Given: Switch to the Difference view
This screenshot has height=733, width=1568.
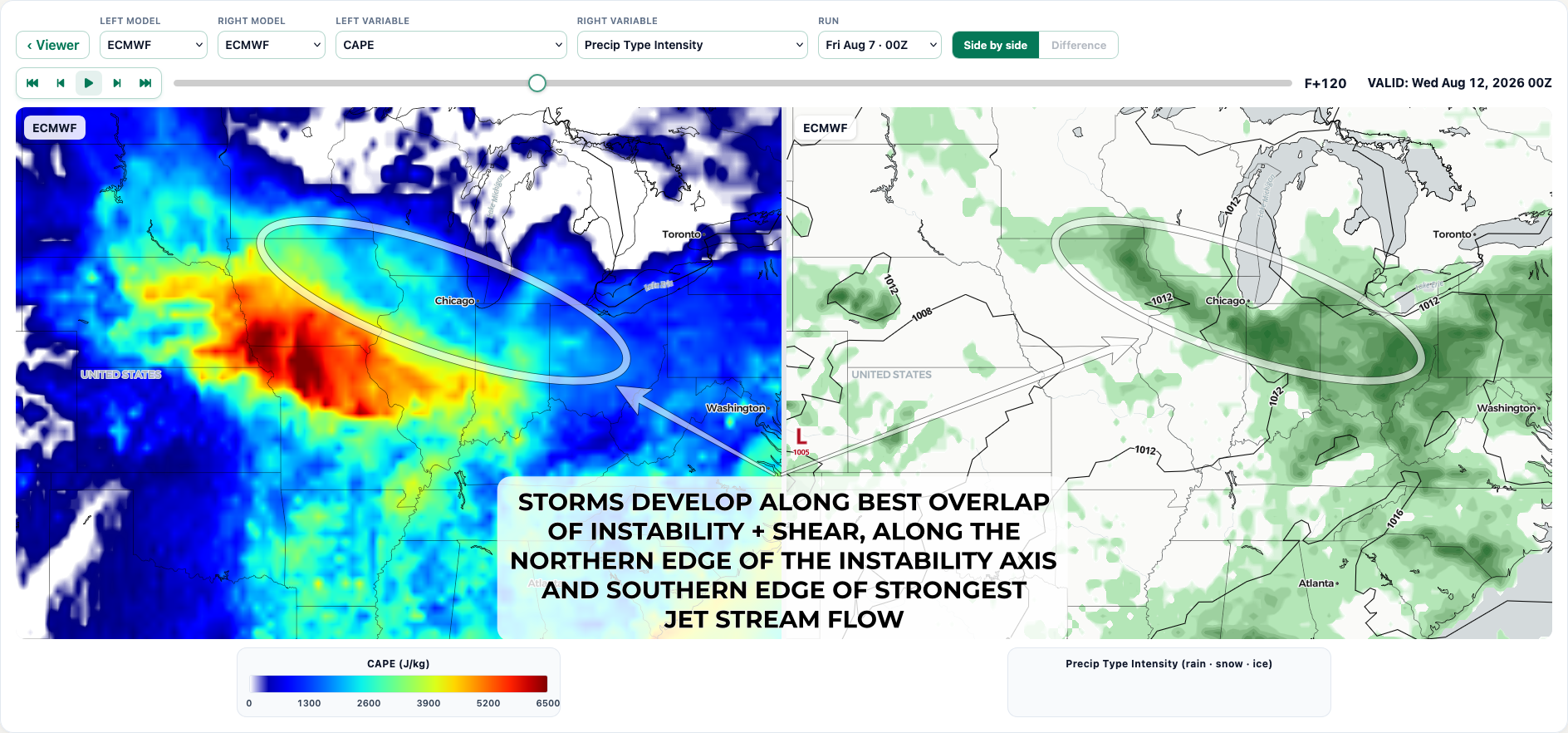Looking at the screenshot, I should click(x=1079, y=45).
